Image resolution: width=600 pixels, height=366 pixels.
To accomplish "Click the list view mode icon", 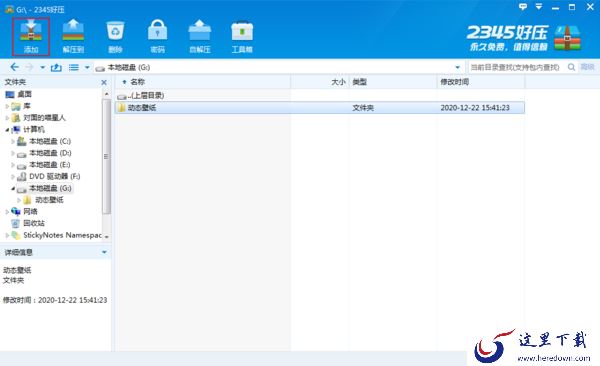I will point(74,67).
